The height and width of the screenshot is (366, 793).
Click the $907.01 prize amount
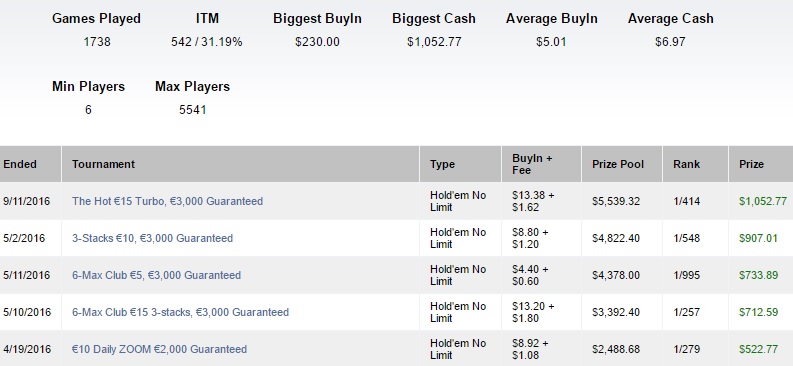coord(758,238)
